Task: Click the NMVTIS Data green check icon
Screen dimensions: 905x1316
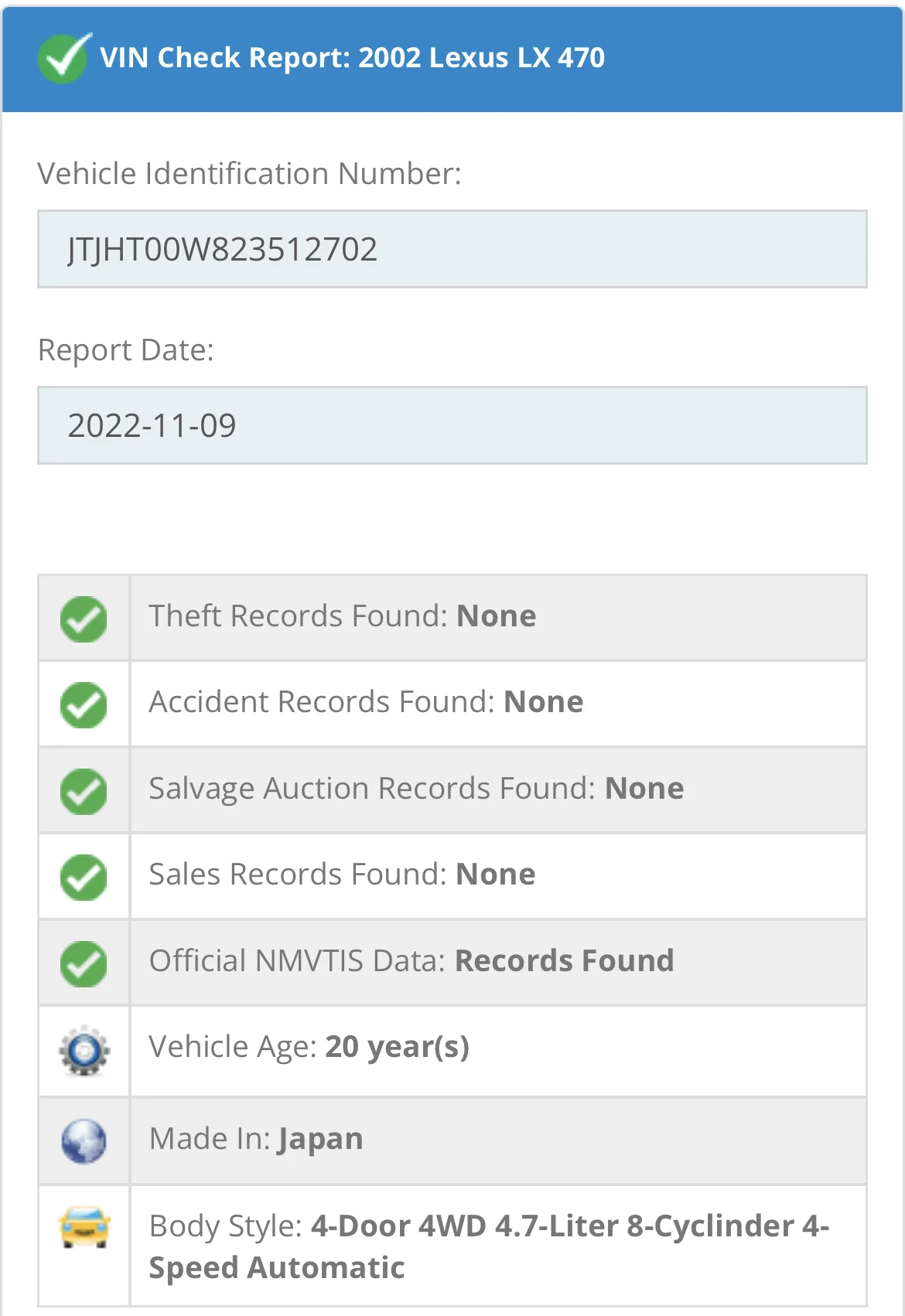Action: pos(84,963)
